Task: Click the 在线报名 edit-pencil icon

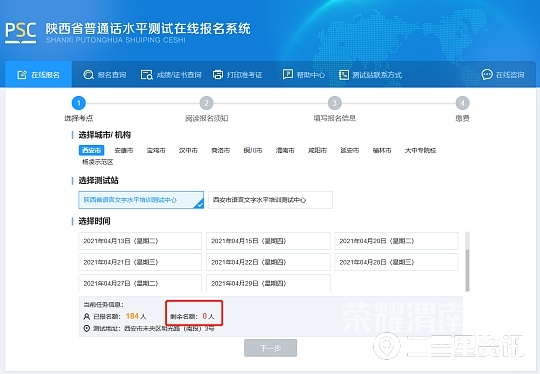Action: (22, 75)
